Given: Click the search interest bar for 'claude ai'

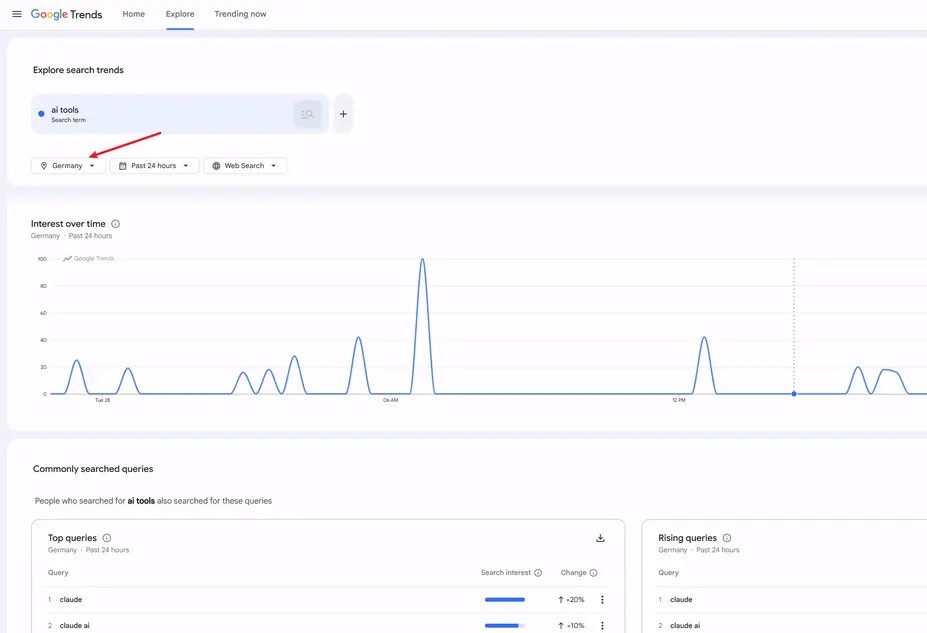Looking at the screenshot, I should click(505, 625).
